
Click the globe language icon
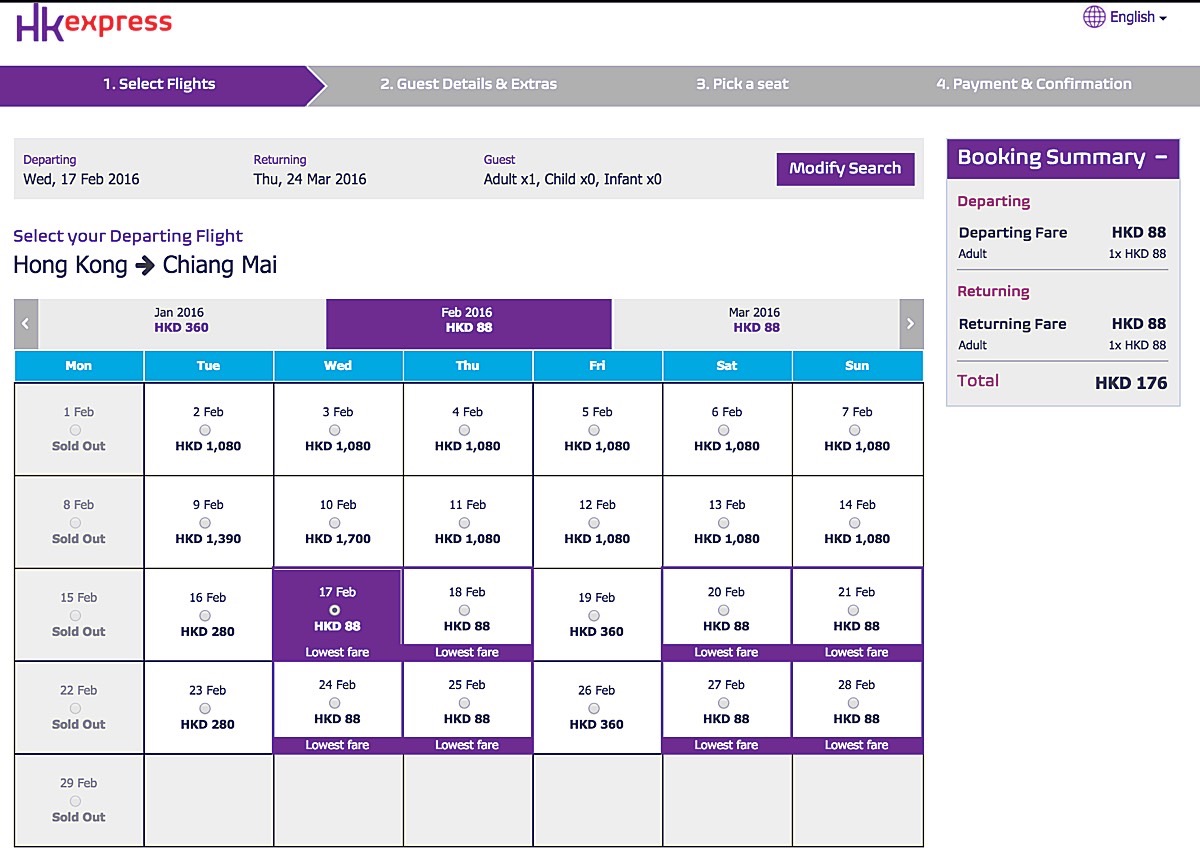(x=1095, y=17)
